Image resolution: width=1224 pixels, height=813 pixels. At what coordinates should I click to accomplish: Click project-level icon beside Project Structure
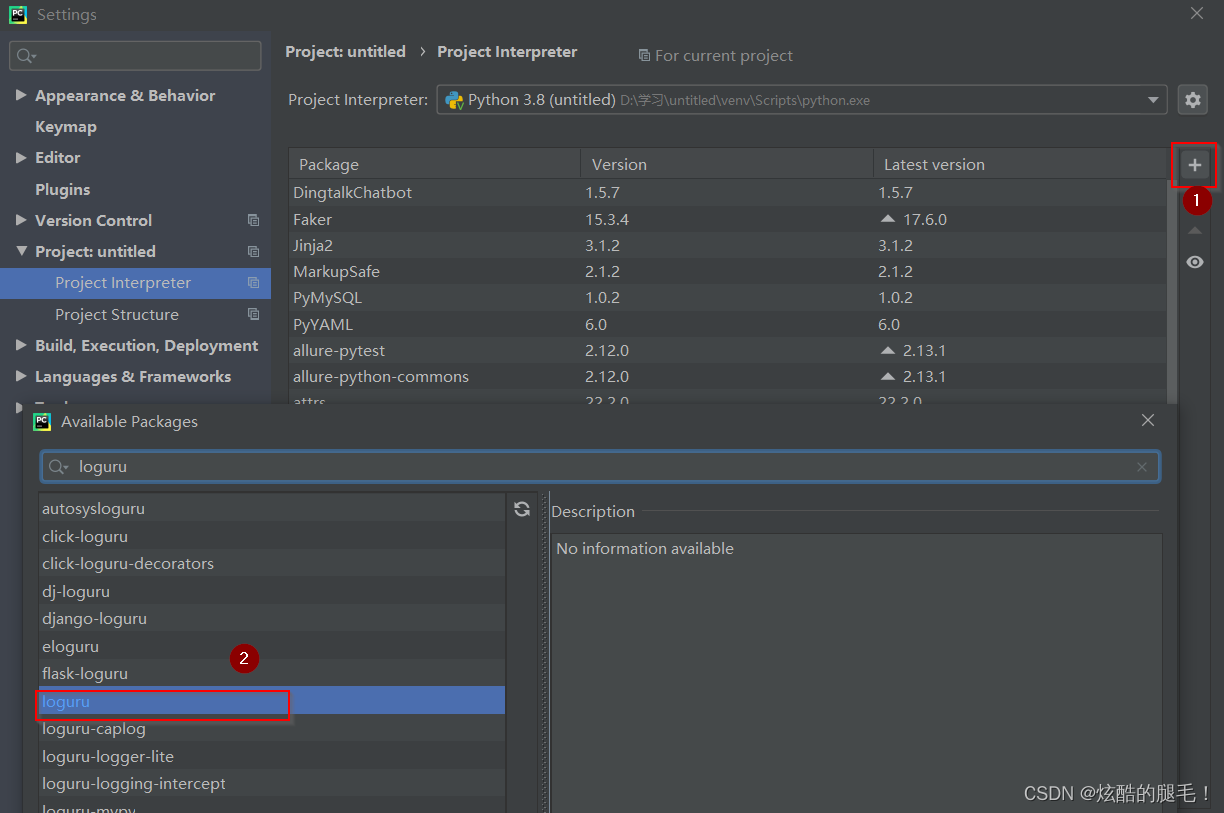coord(253,314)
